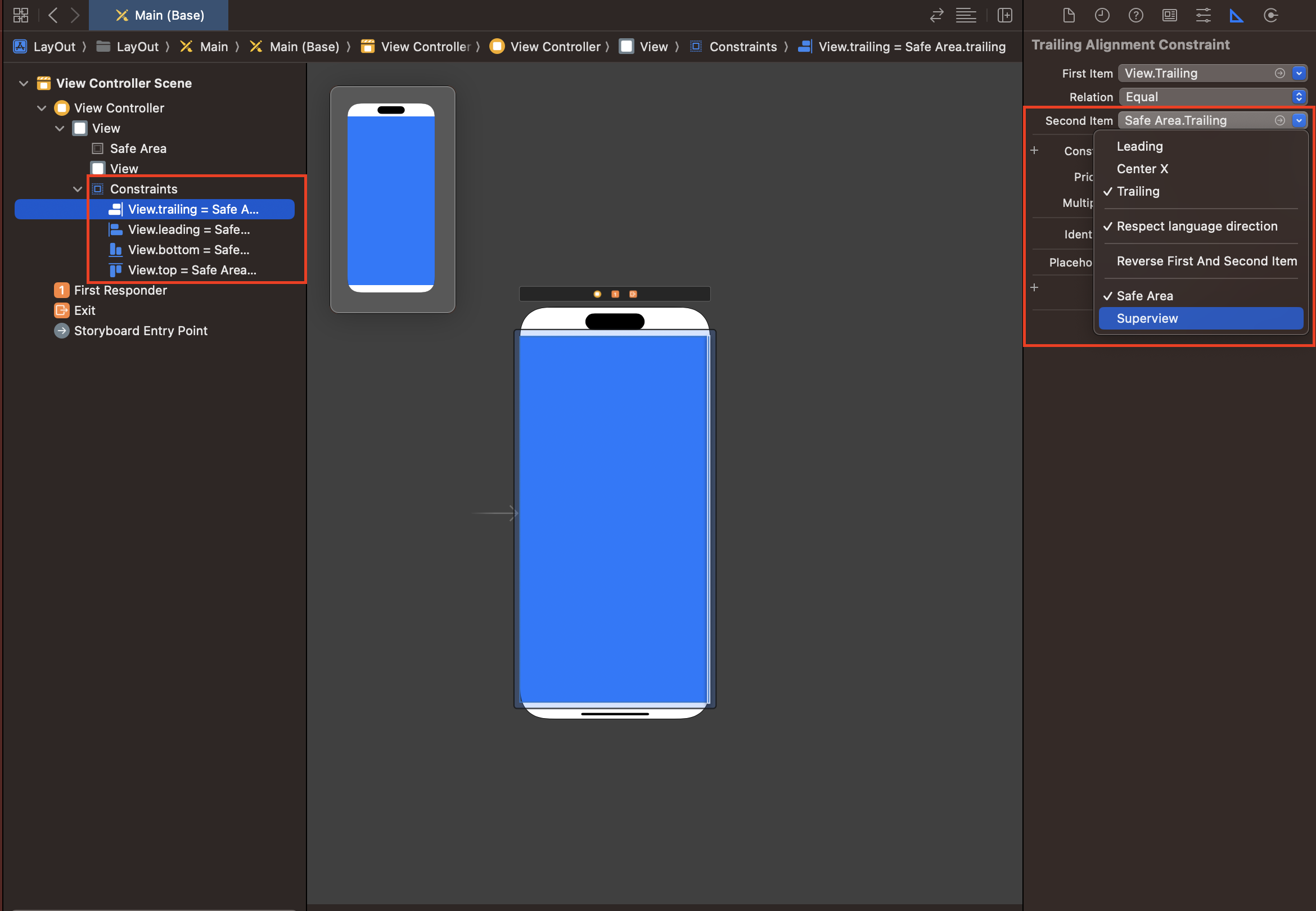Open the Relation Equal dropdown
This screenshot has height=911, width=1316.
[1212, 97]
